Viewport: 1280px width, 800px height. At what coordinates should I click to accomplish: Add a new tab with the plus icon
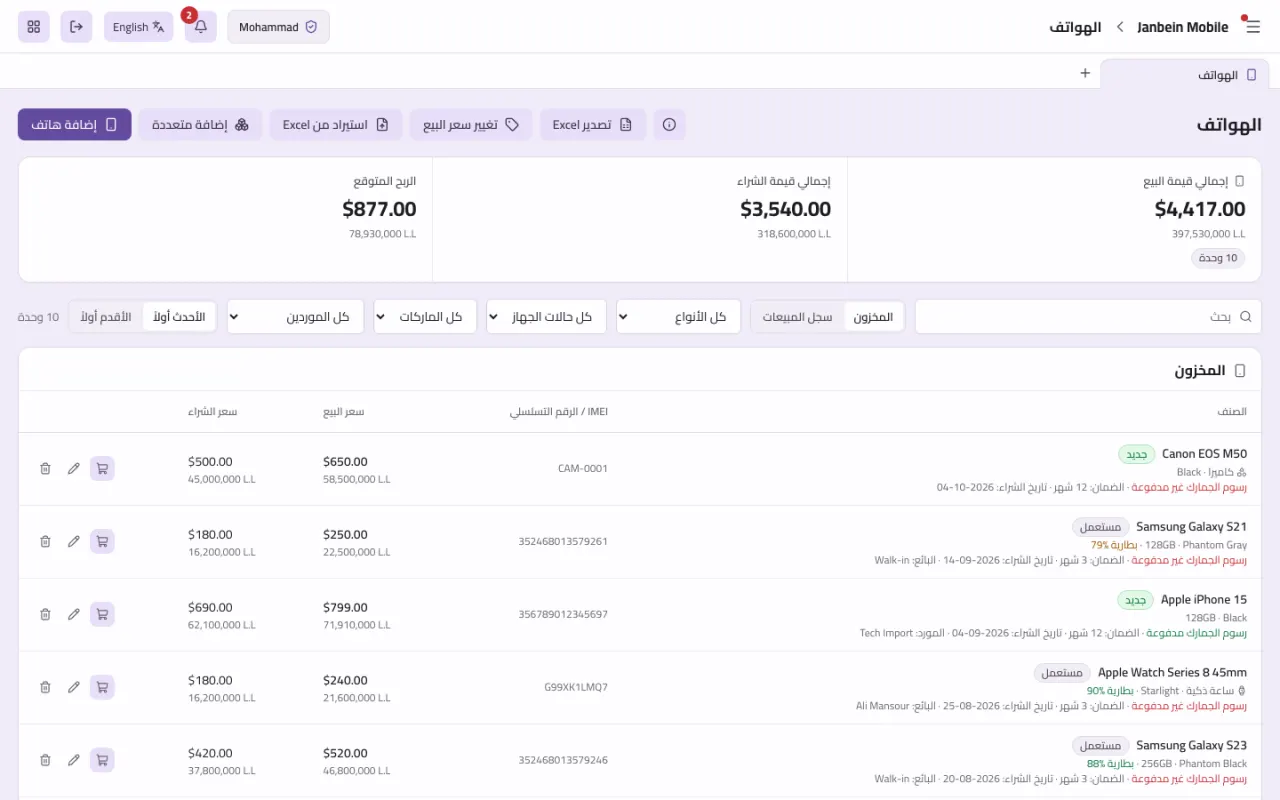click(x=1085, y=73)
